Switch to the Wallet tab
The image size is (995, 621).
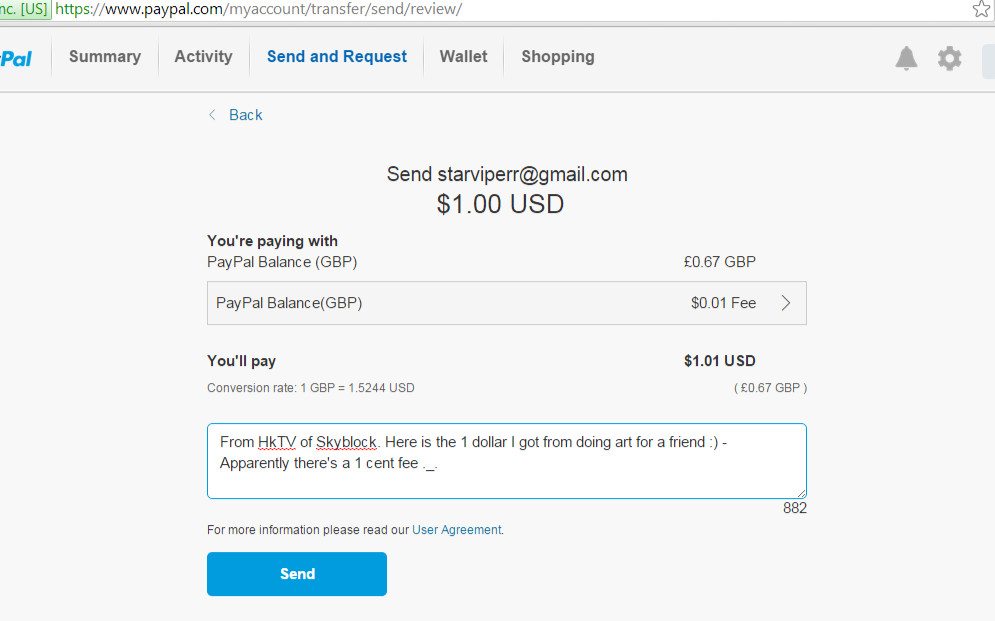click(463, 56)
